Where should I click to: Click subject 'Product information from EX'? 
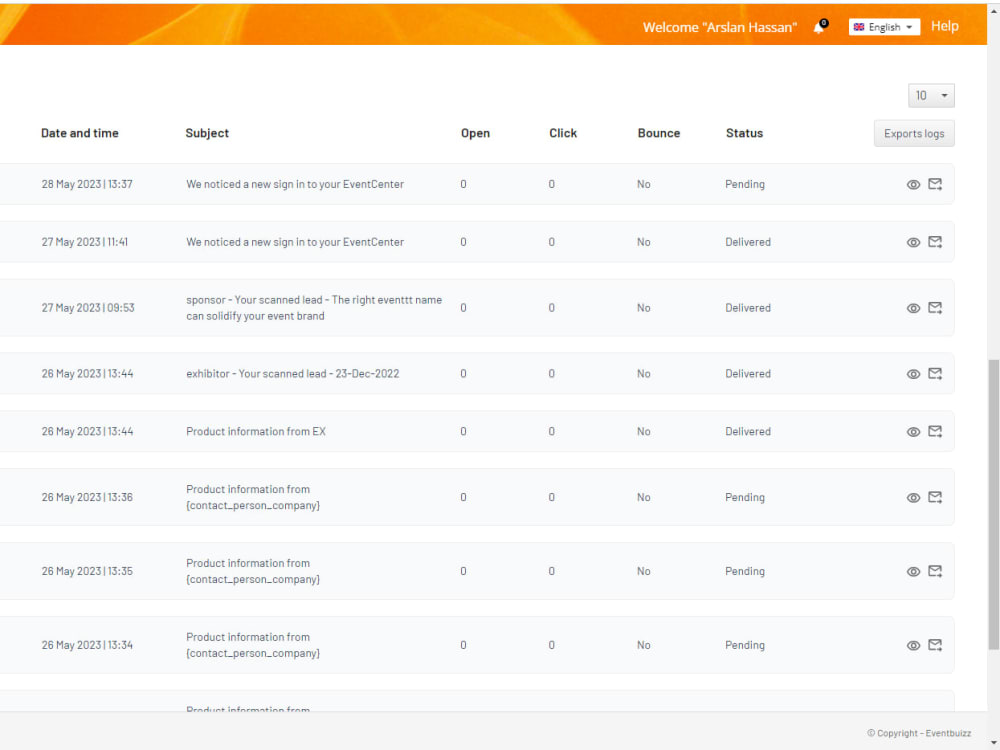[256, 432]
